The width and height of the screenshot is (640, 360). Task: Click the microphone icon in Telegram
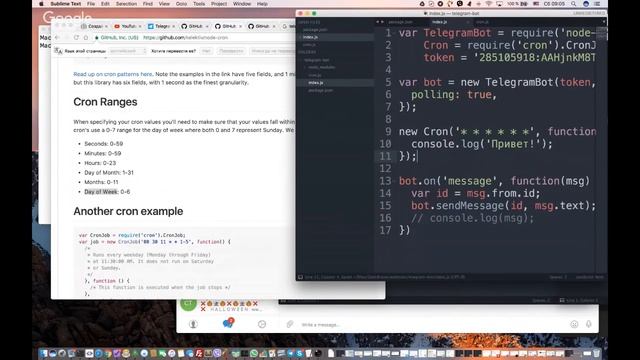coord(589,324)
